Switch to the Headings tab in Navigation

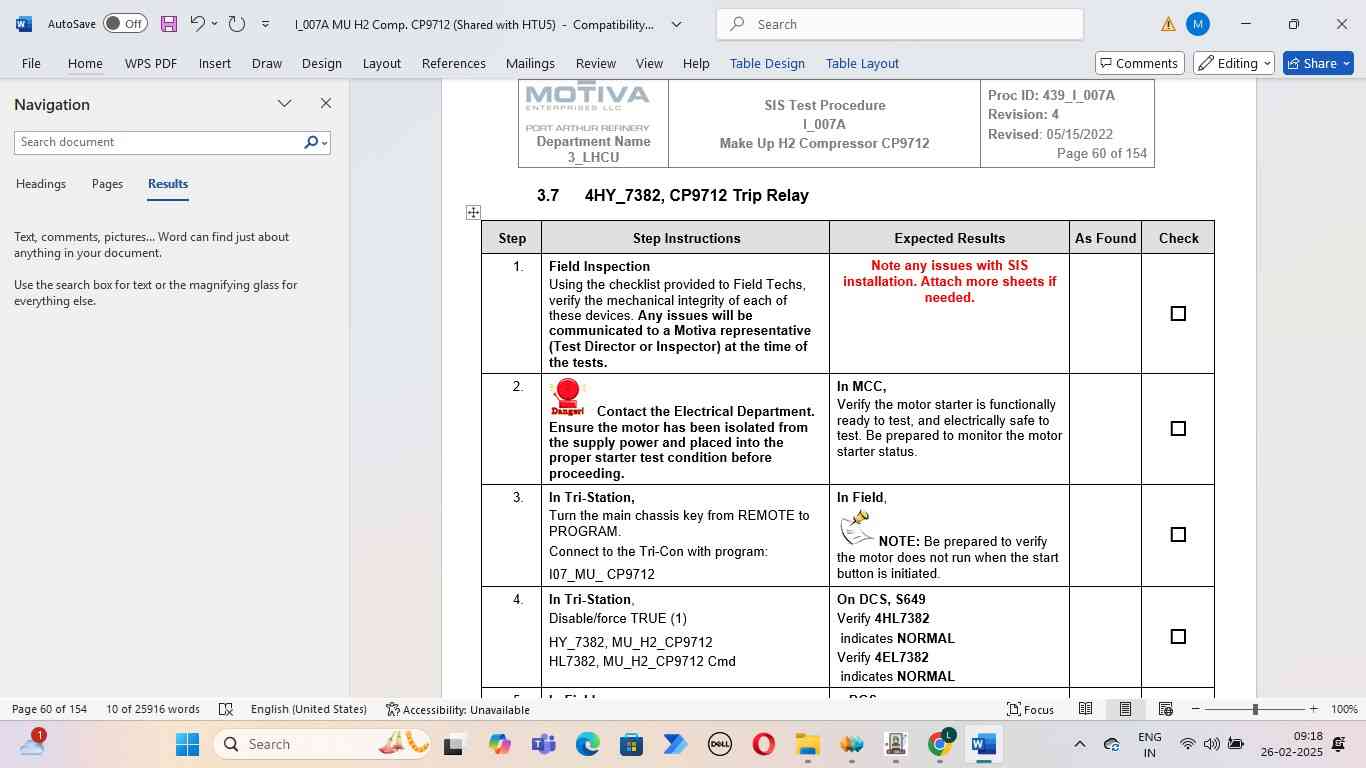pos(41,184)
